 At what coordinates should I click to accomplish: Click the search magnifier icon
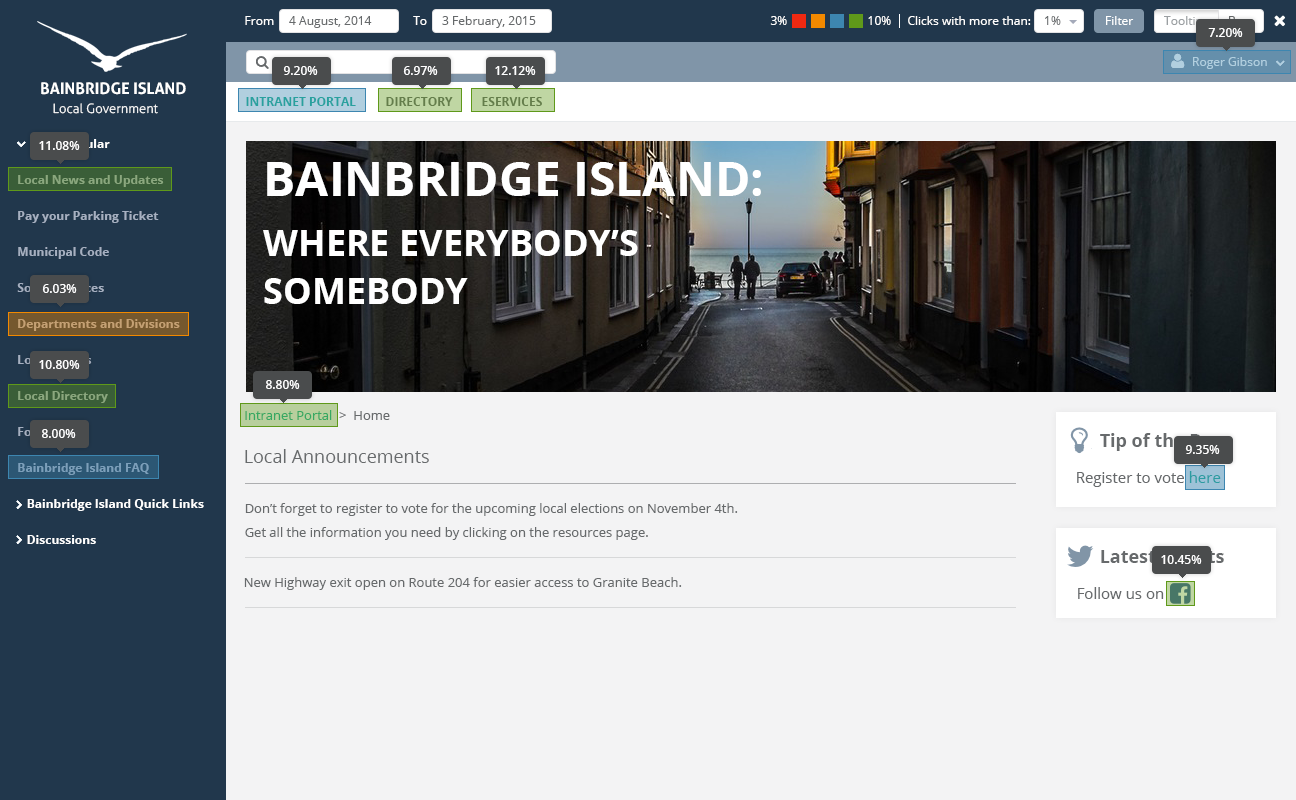tap(262, 62)
